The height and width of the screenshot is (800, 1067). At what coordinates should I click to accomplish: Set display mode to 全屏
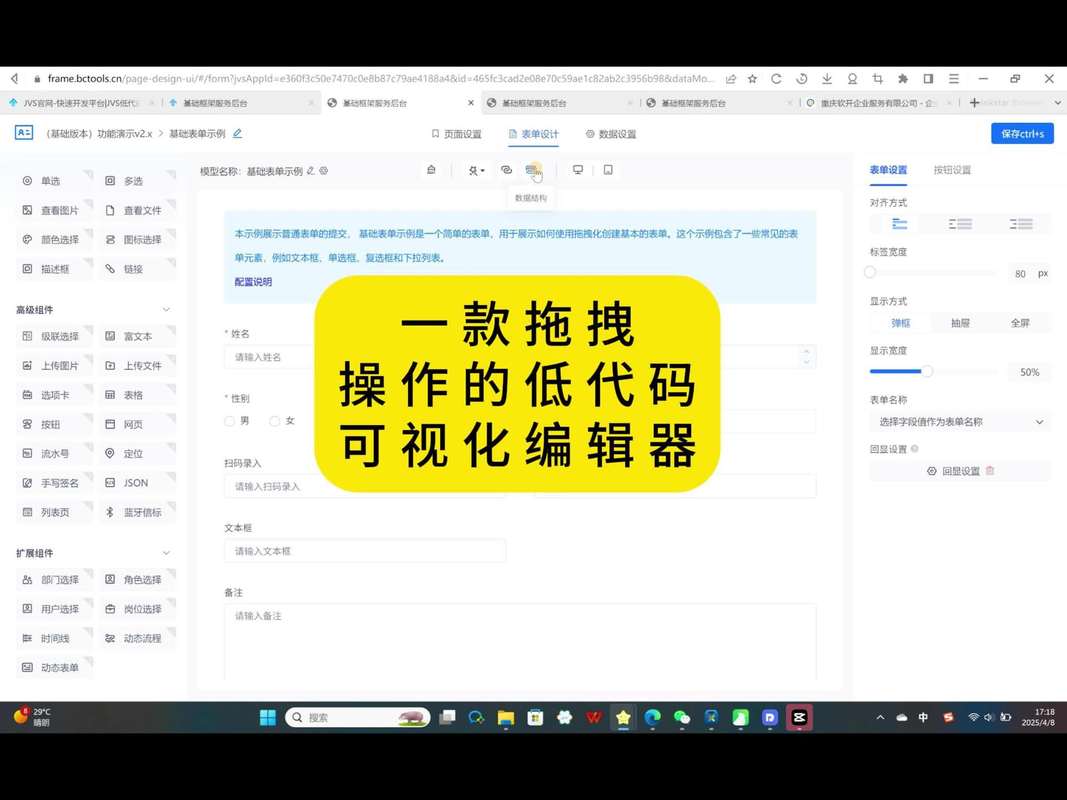(x=1020, y=323)
